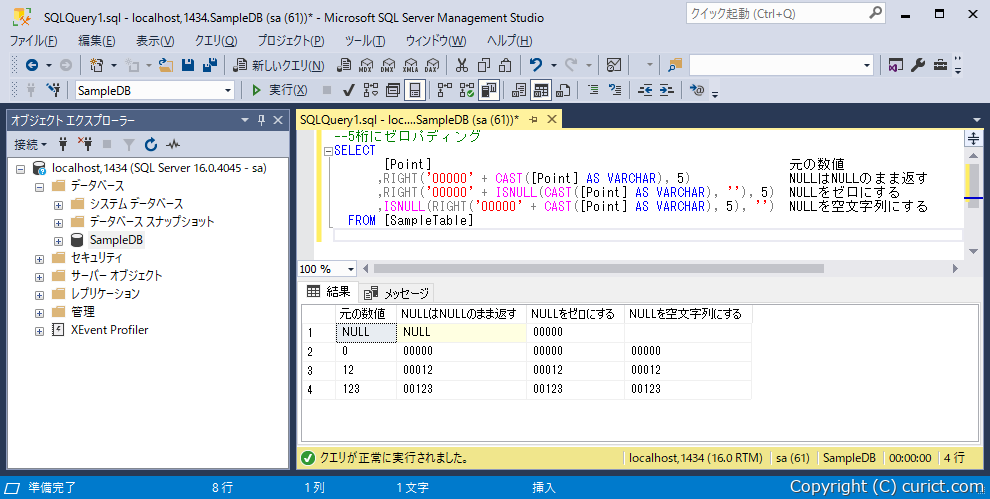Click the Find in Files icon
The width and height of the screenshot is (990, 499).
click(x=675, y=65)
